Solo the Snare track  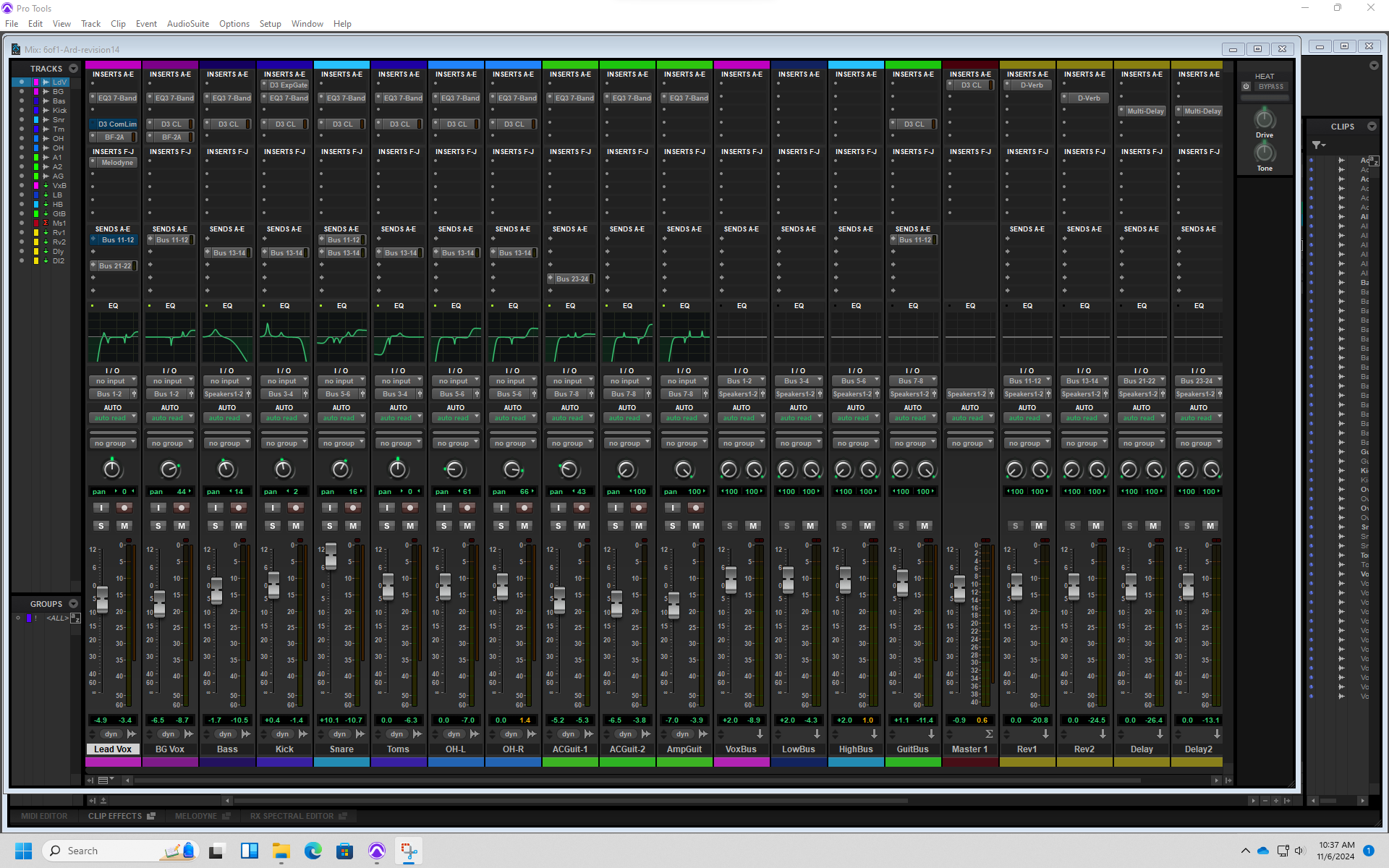pos(330,526)
